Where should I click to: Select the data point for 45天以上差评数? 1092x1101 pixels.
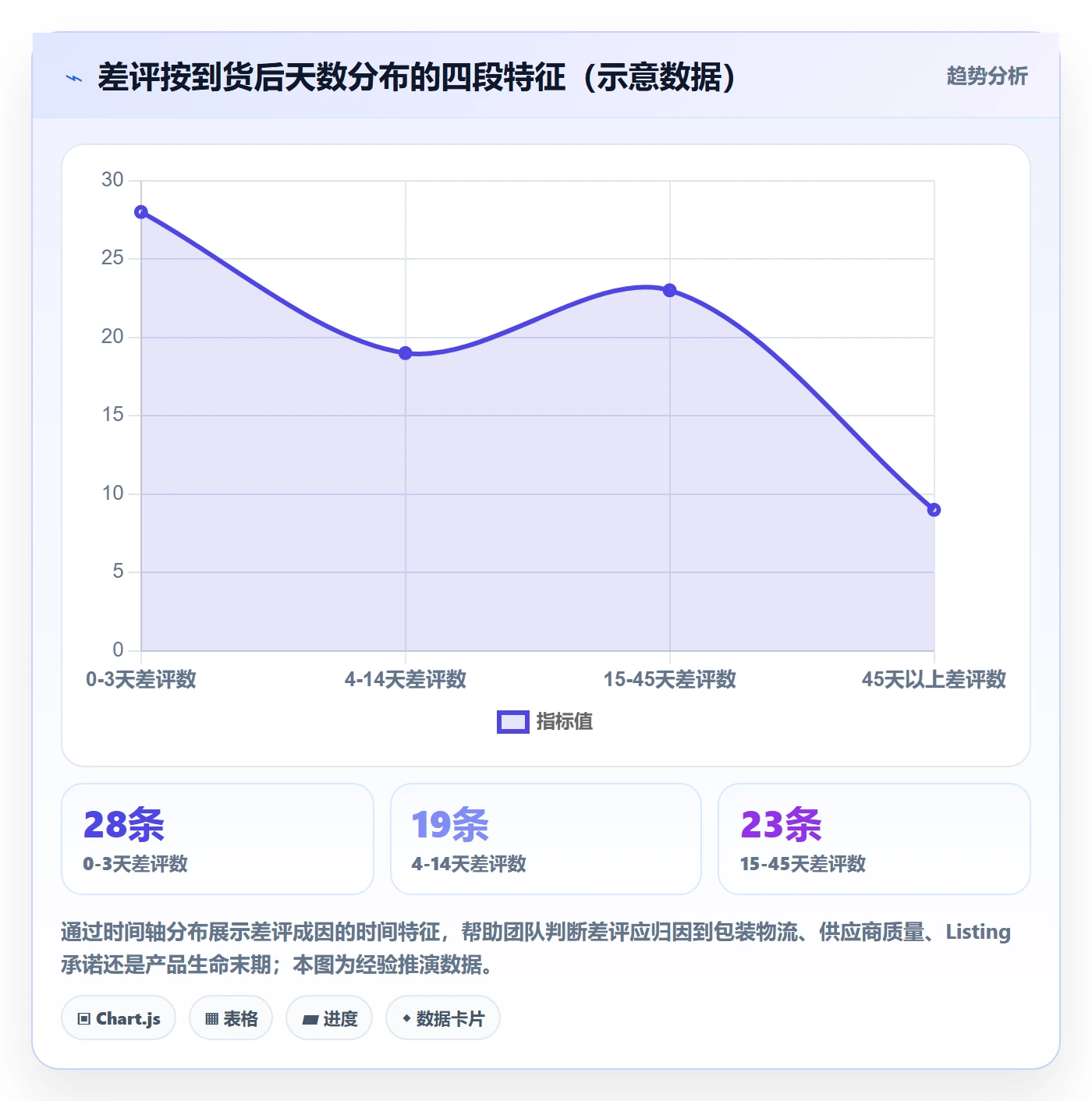(934, 510)
